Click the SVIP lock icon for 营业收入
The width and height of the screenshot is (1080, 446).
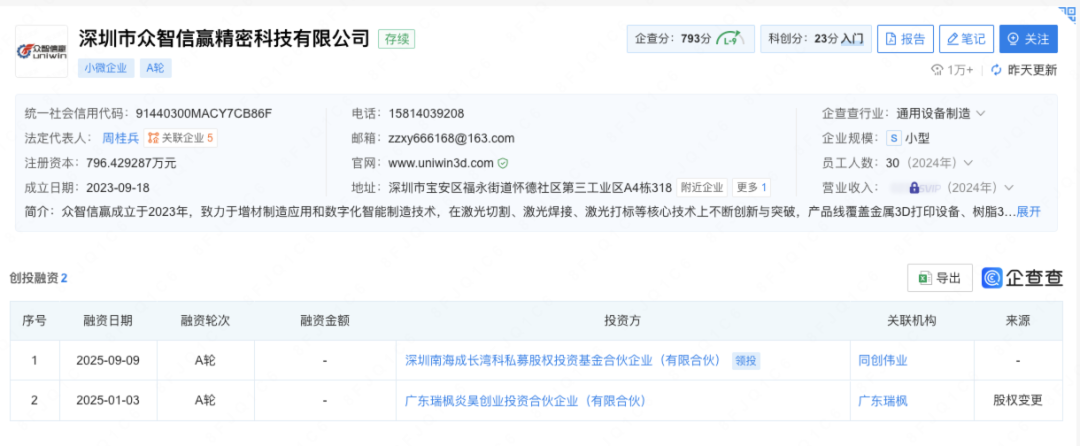coord(914,187)
